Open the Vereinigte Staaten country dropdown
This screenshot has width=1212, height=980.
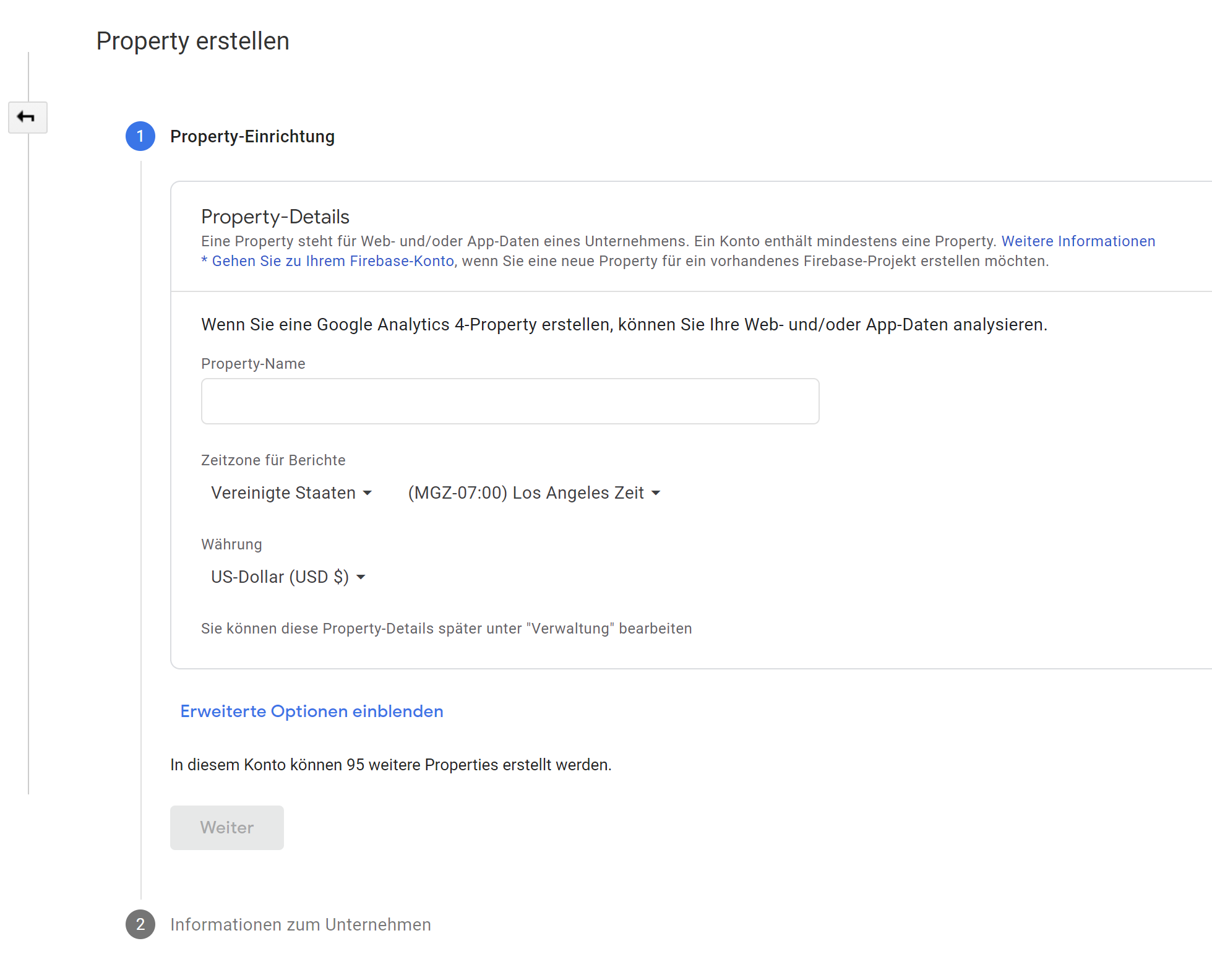(x=291, y=492)
